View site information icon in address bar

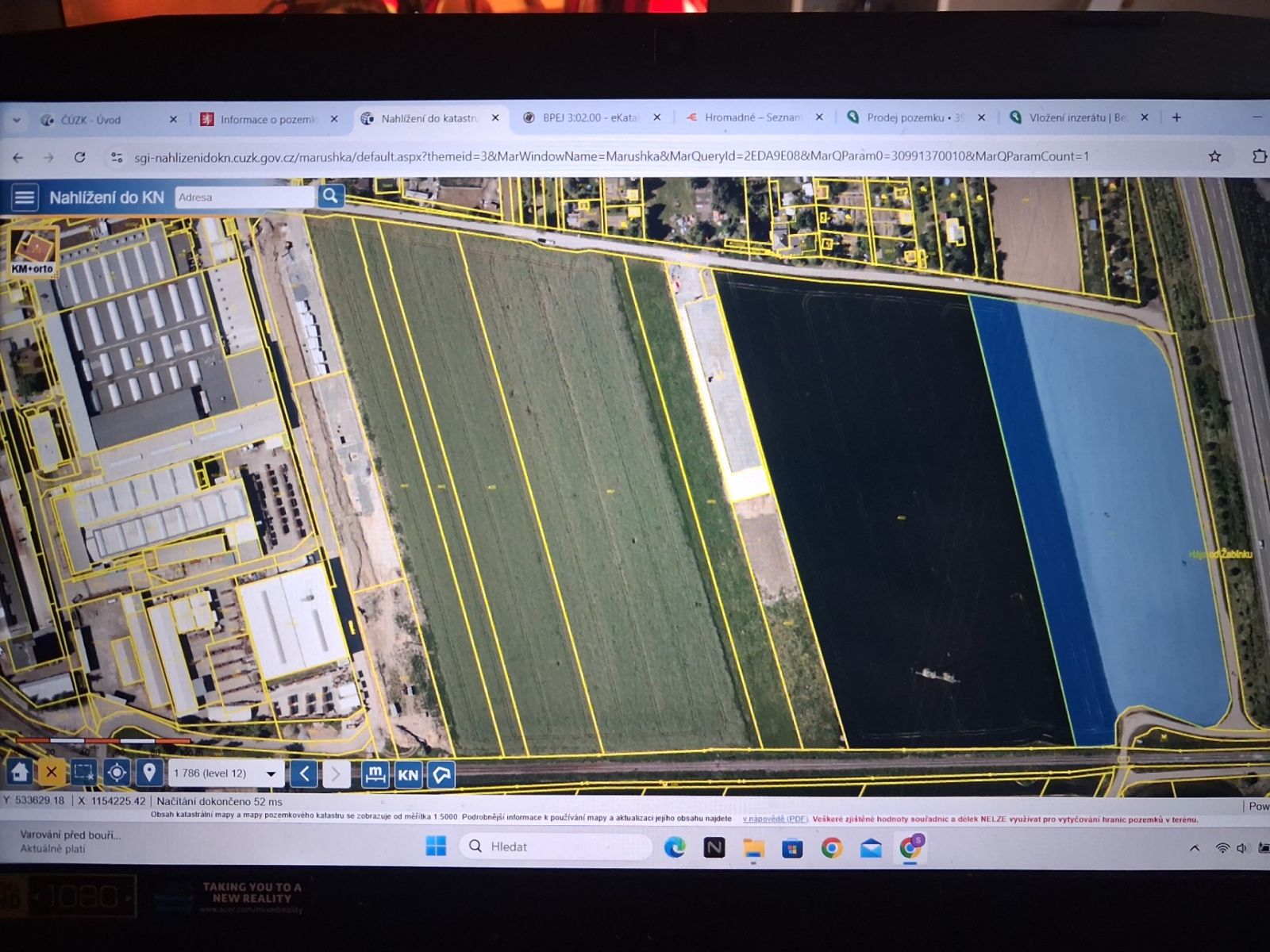point(117,157)
